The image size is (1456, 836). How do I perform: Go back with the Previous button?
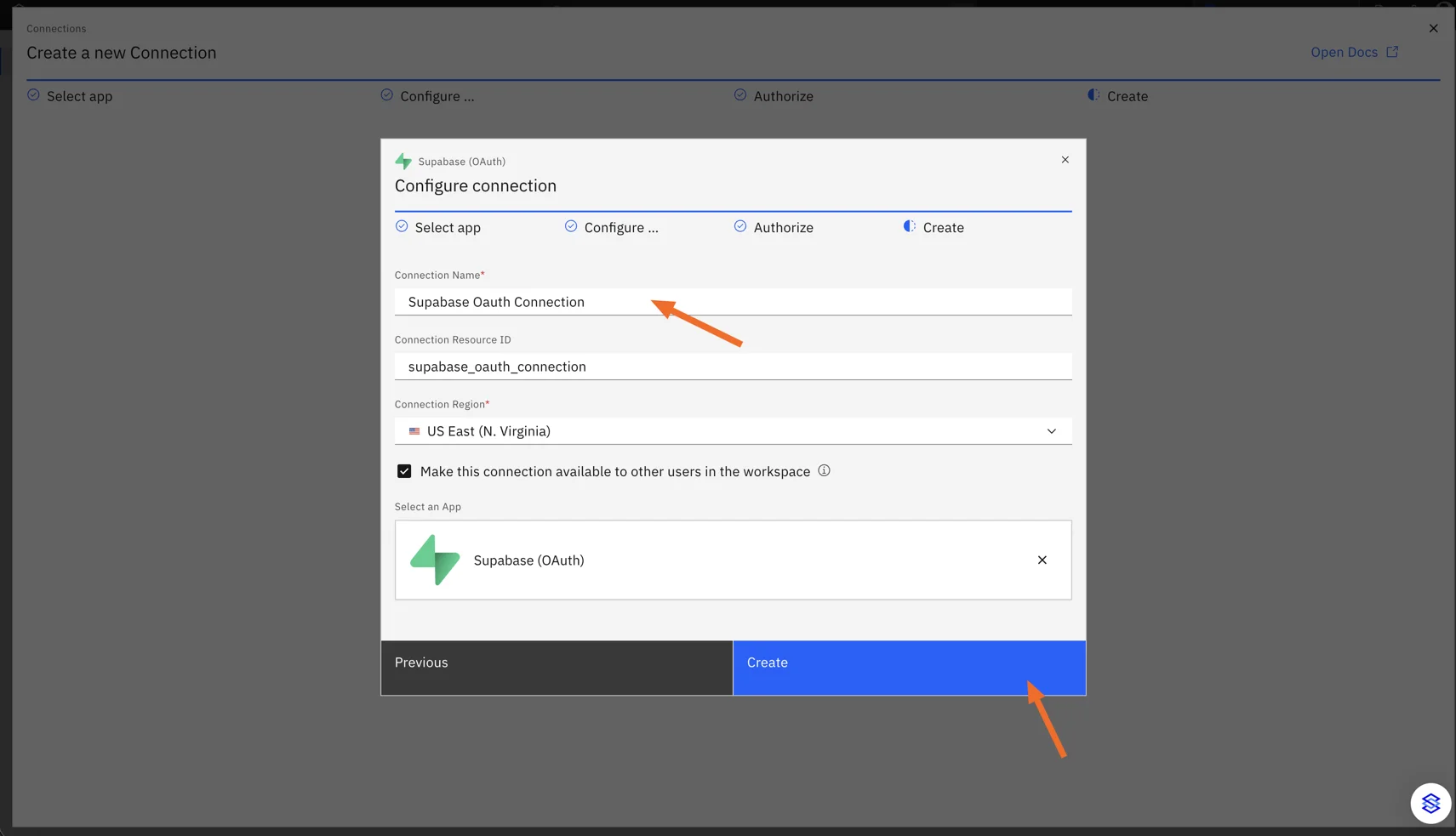point(557,668)
